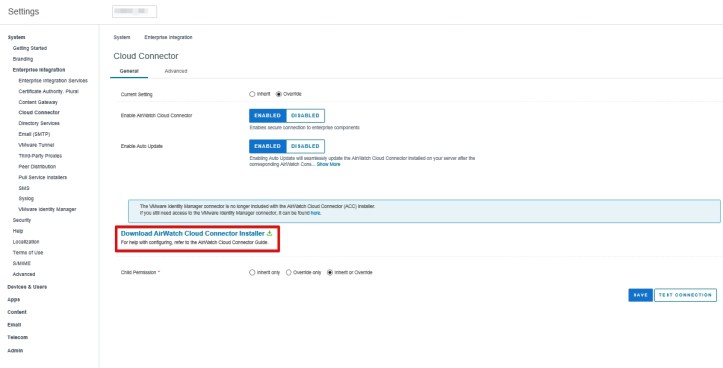Open Localization in the sidebar

[x=26, y=242]
